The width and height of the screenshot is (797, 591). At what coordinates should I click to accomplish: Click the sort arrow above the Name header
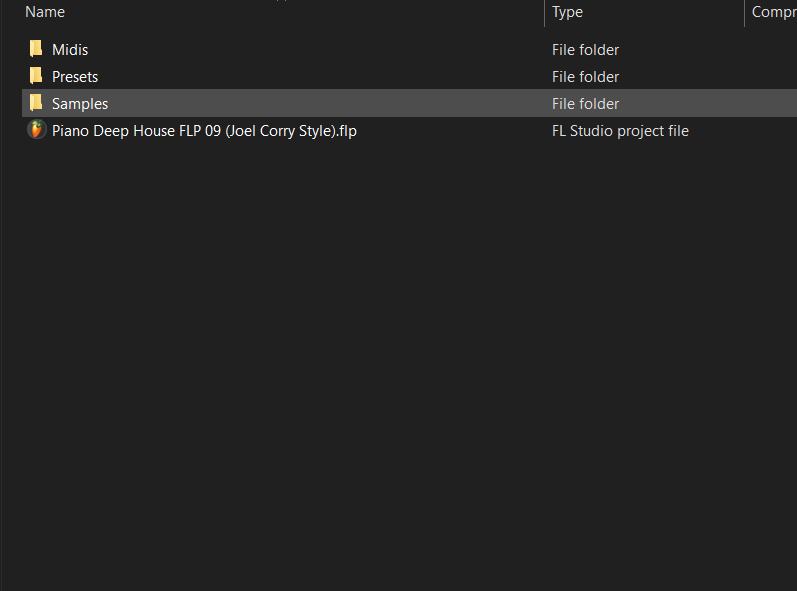click(x=283, y=2)
